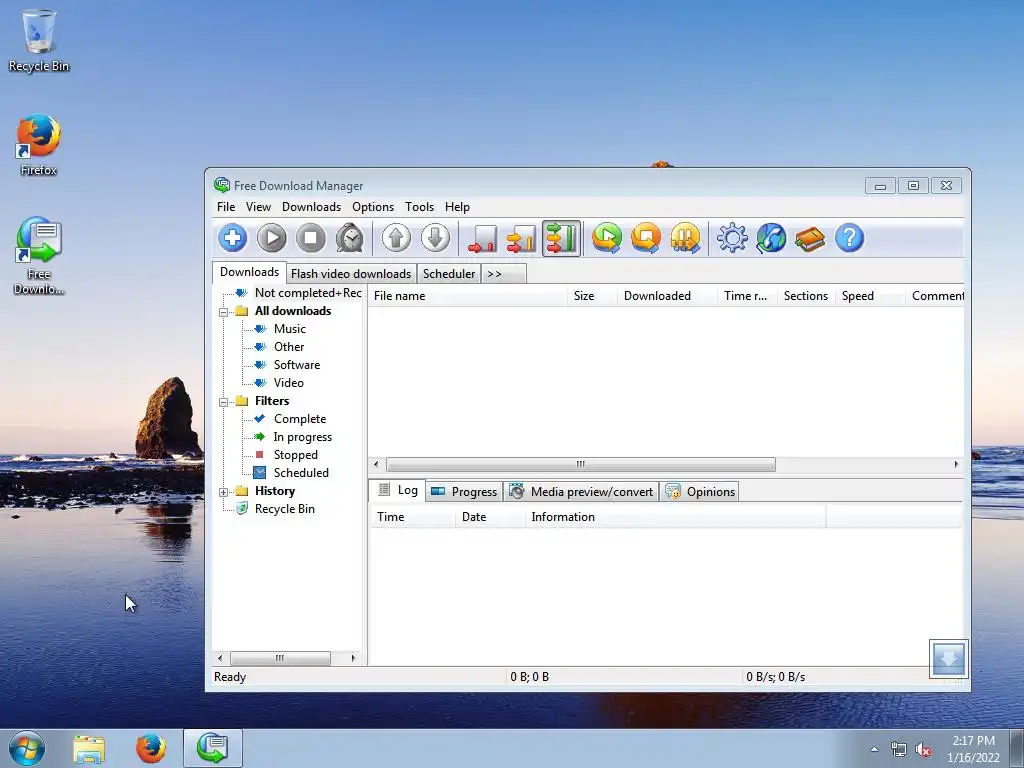Click the download list horizontal scrollbar thumb
The image size is (1024, 768).
point(581,464)
